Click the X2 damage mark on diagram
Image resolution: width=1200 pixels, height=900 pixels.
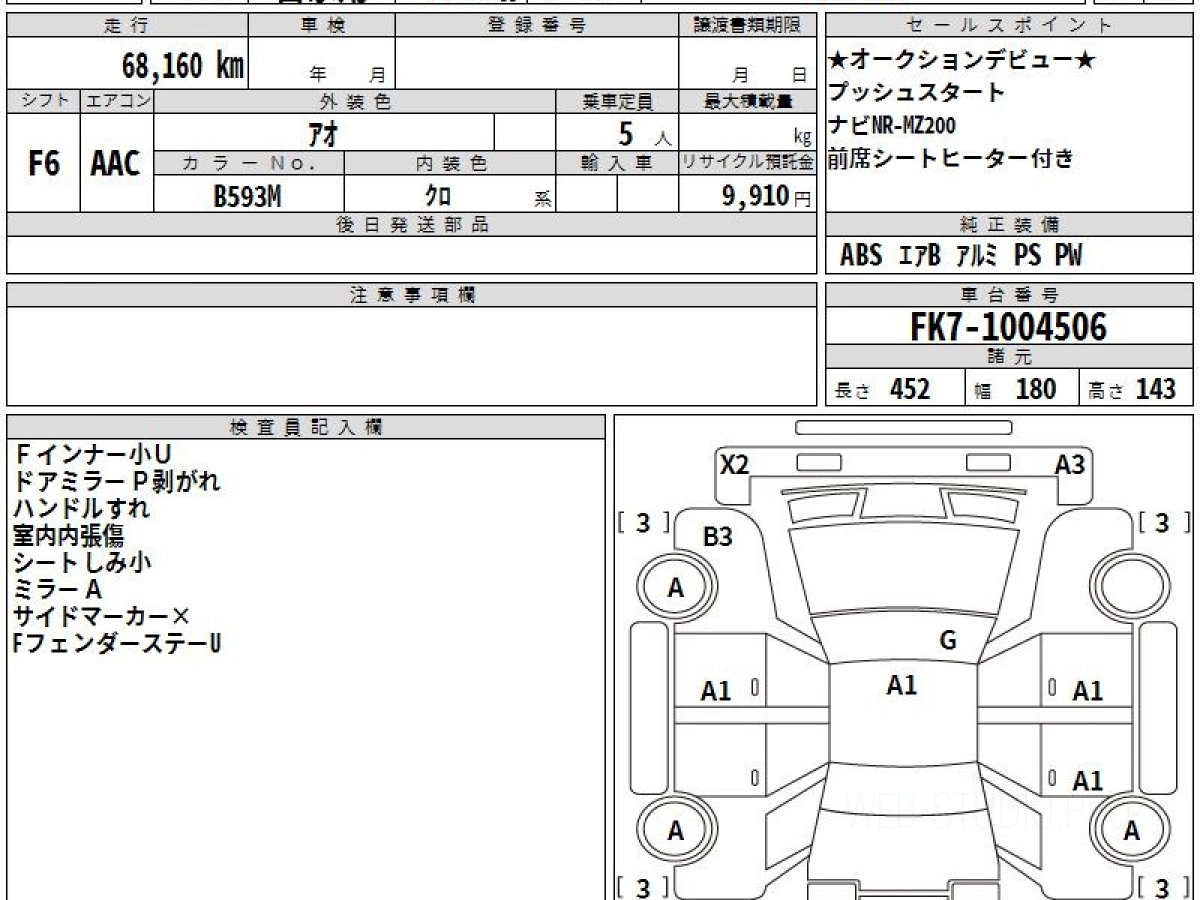pos(735,464)
